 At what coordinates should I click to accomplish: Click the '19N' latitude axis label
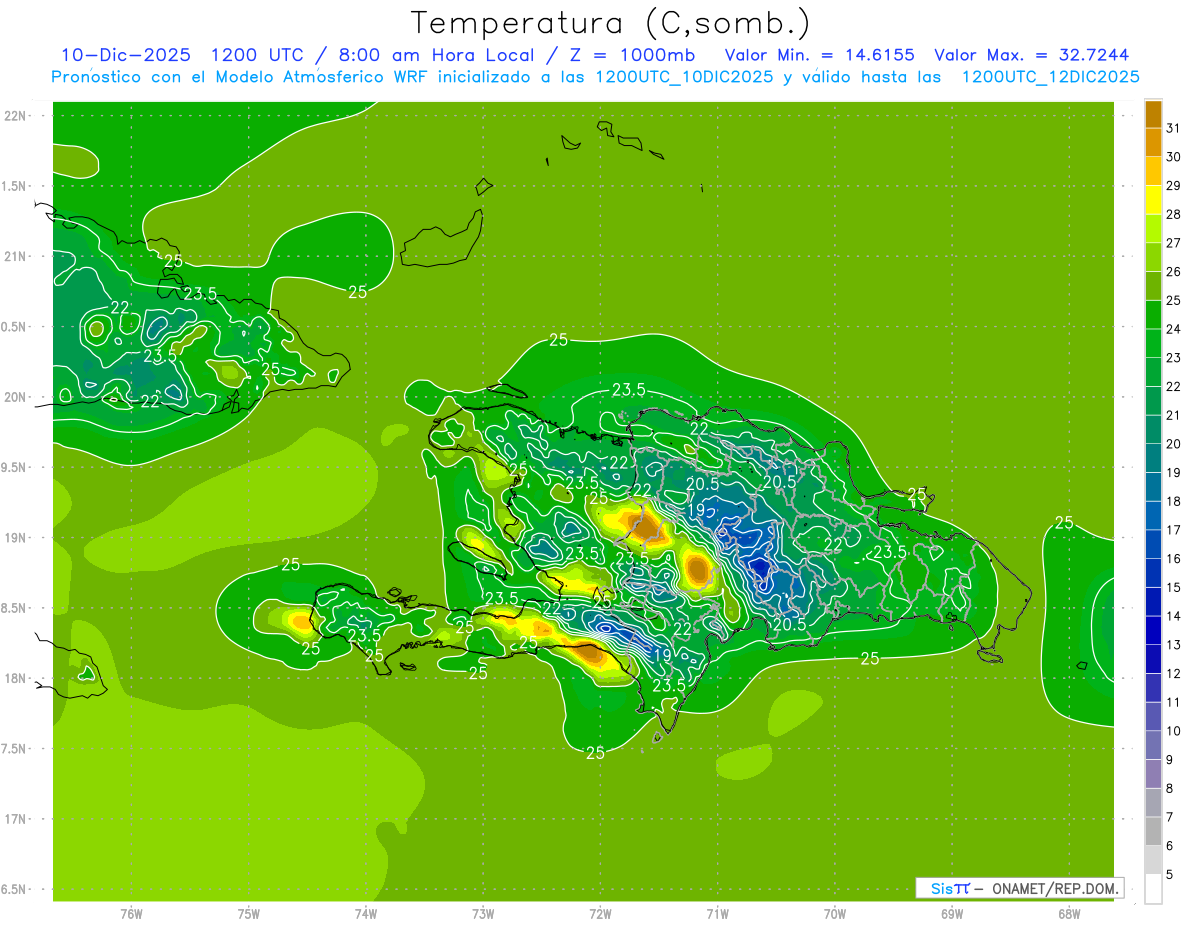(x=14, y=538)
